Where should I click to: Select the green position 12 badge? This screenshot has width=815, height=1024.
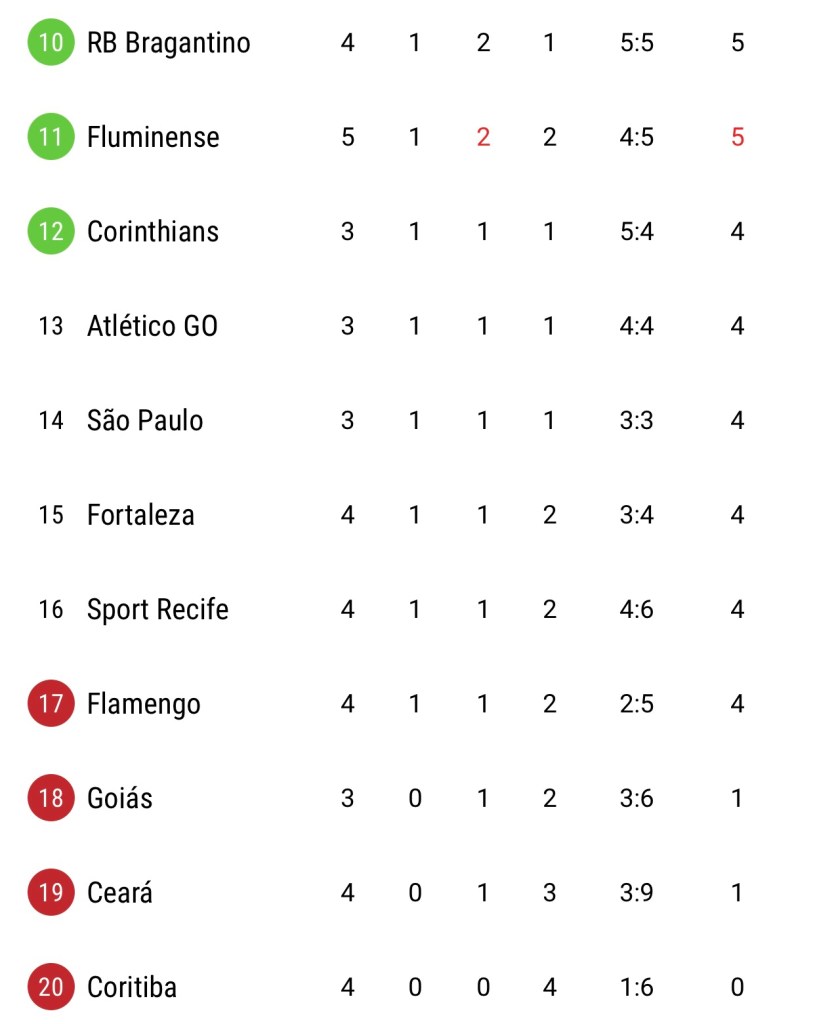tap(51, 232)
